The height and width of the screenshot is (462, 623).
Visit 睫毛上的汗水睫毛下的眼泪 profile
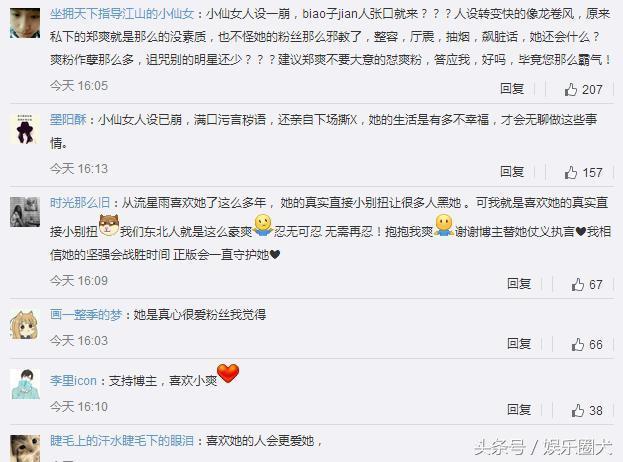click(x=122, y=441)
